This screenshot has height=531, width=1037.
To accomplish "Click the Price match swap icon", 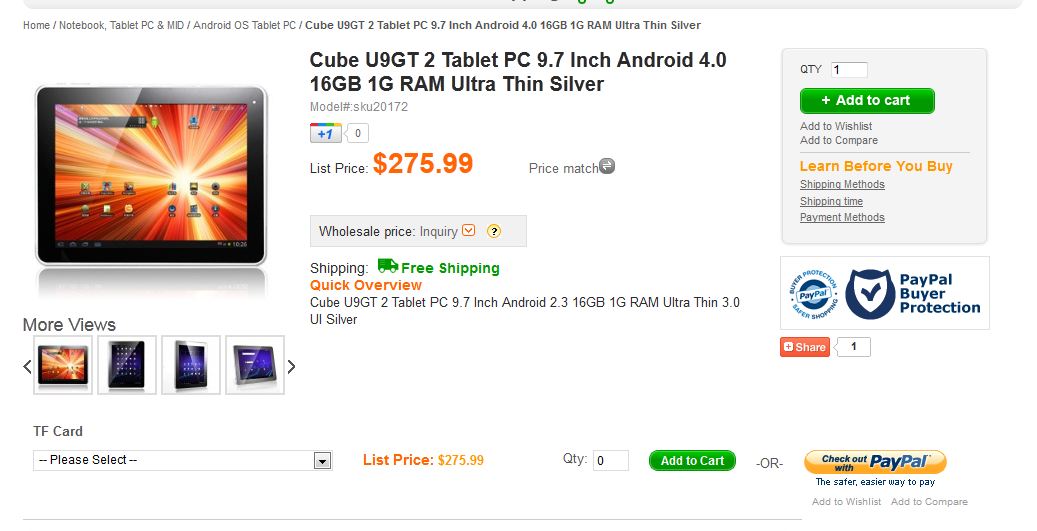I will coord(607,166).
